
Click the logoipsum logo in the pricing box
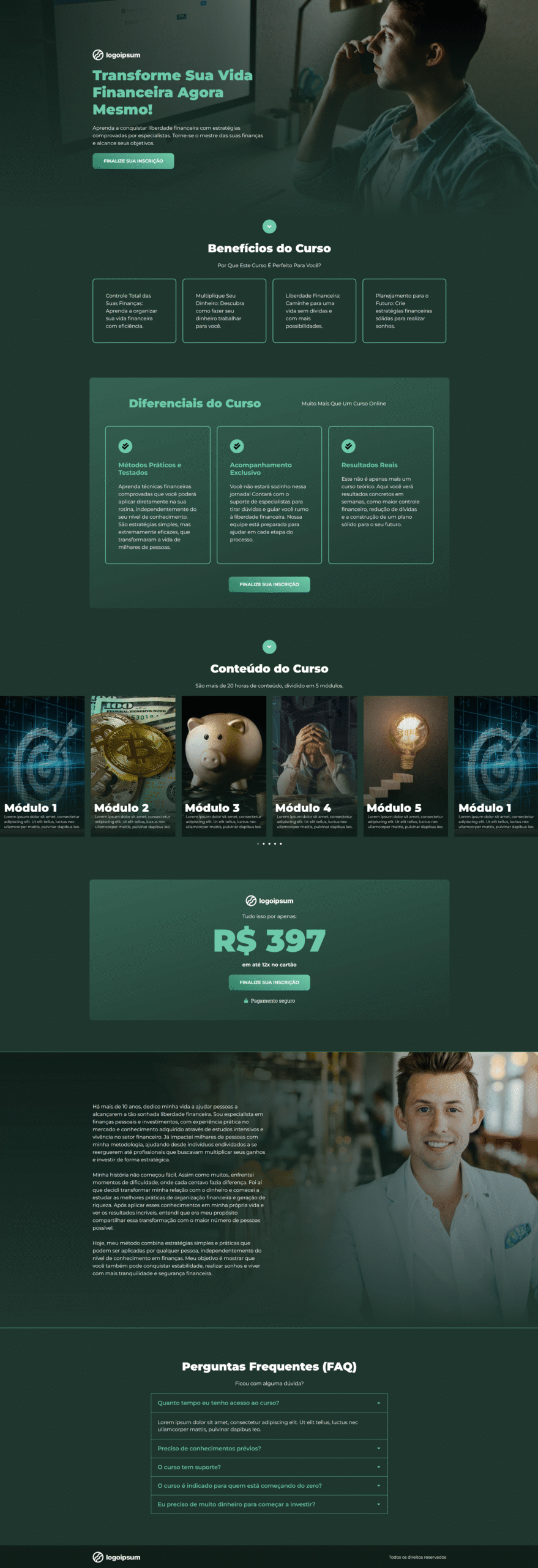[x=269, y=900]
